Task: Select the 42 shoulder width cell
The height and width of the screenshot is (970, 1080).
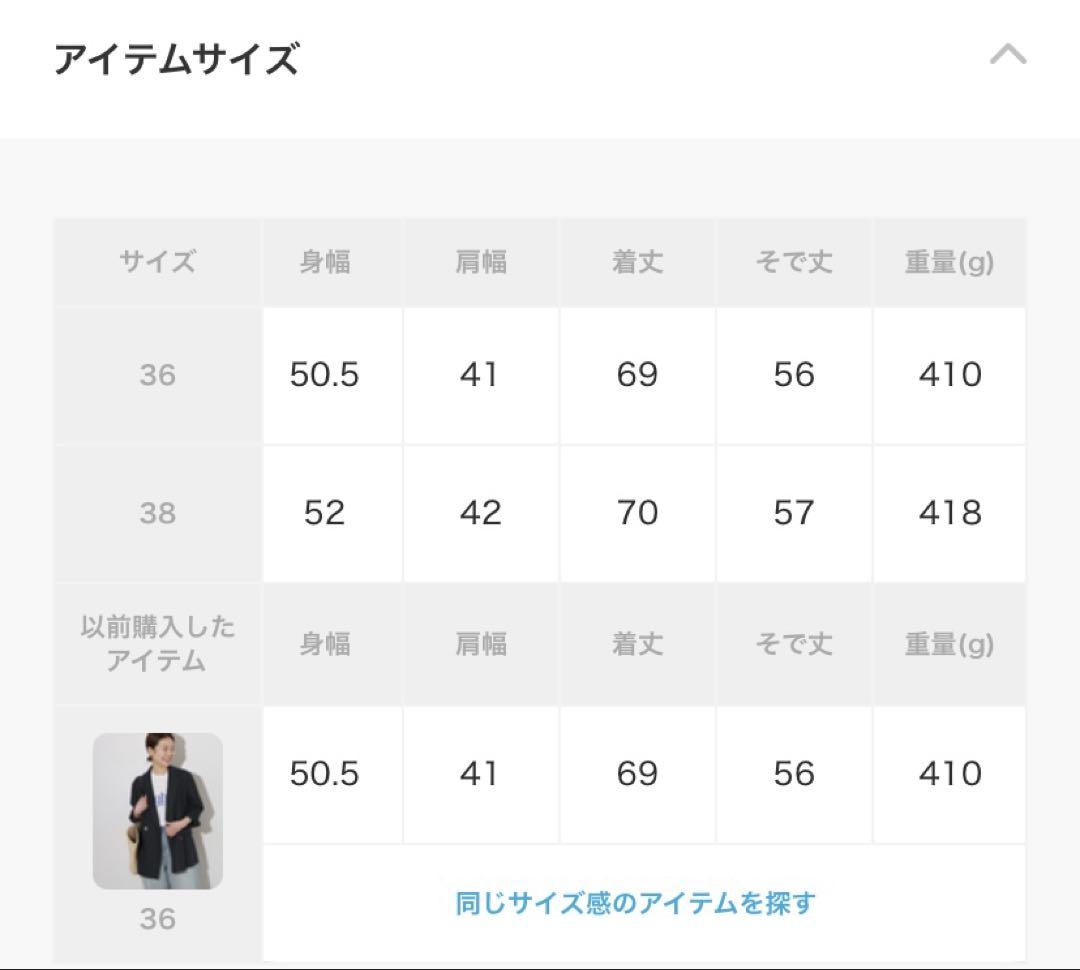Action: (x=481, y=513)
